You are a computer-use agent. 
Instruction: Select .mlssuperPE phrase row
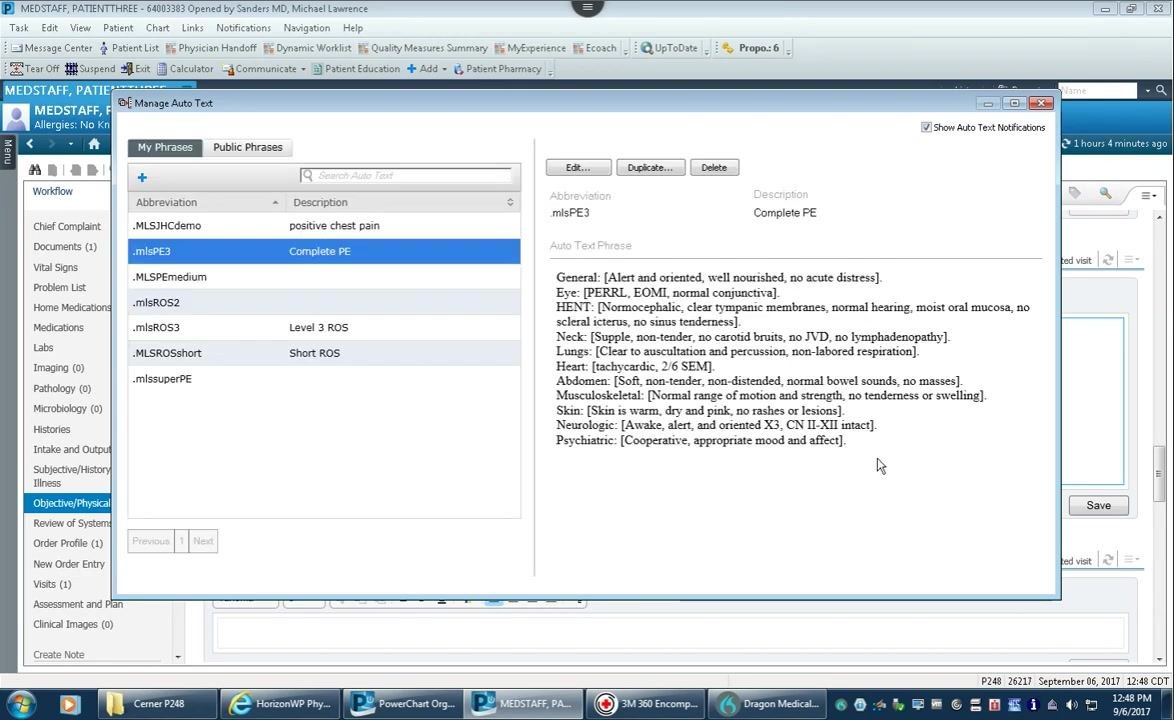click(x=324, y=379)
